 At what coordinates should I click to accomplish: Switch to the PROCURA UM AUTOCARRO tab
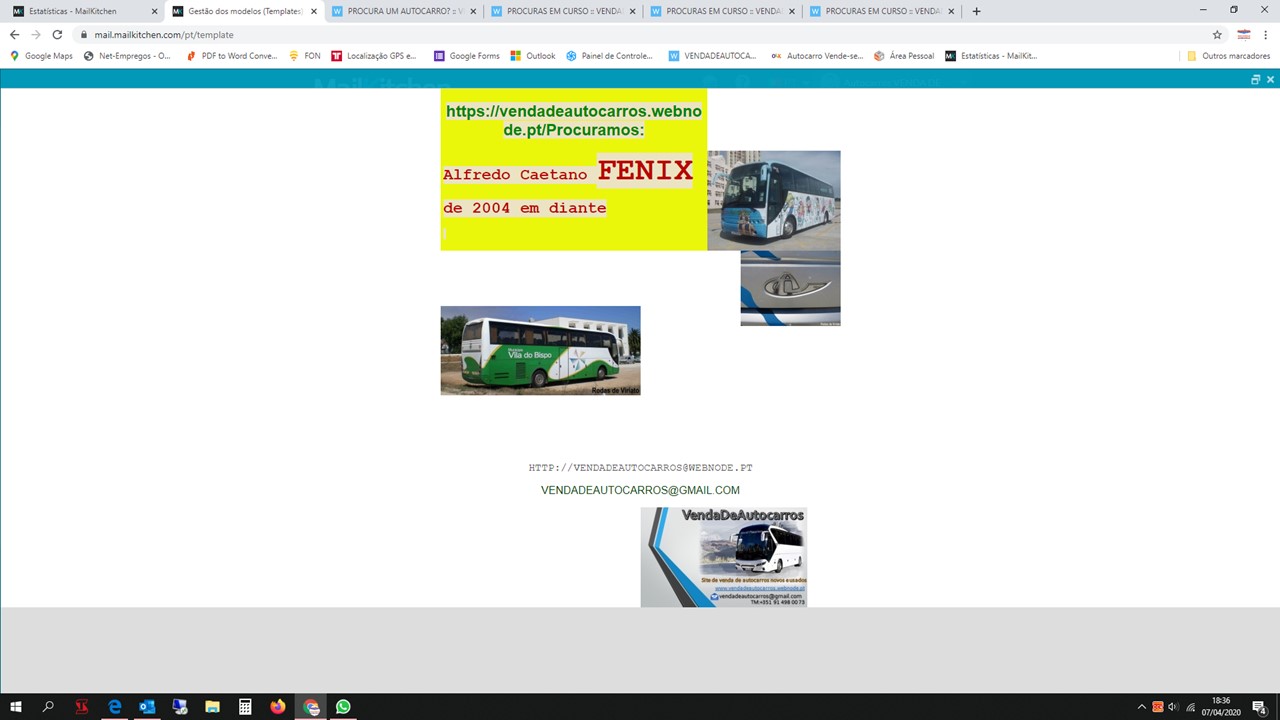tap(400, 11)
